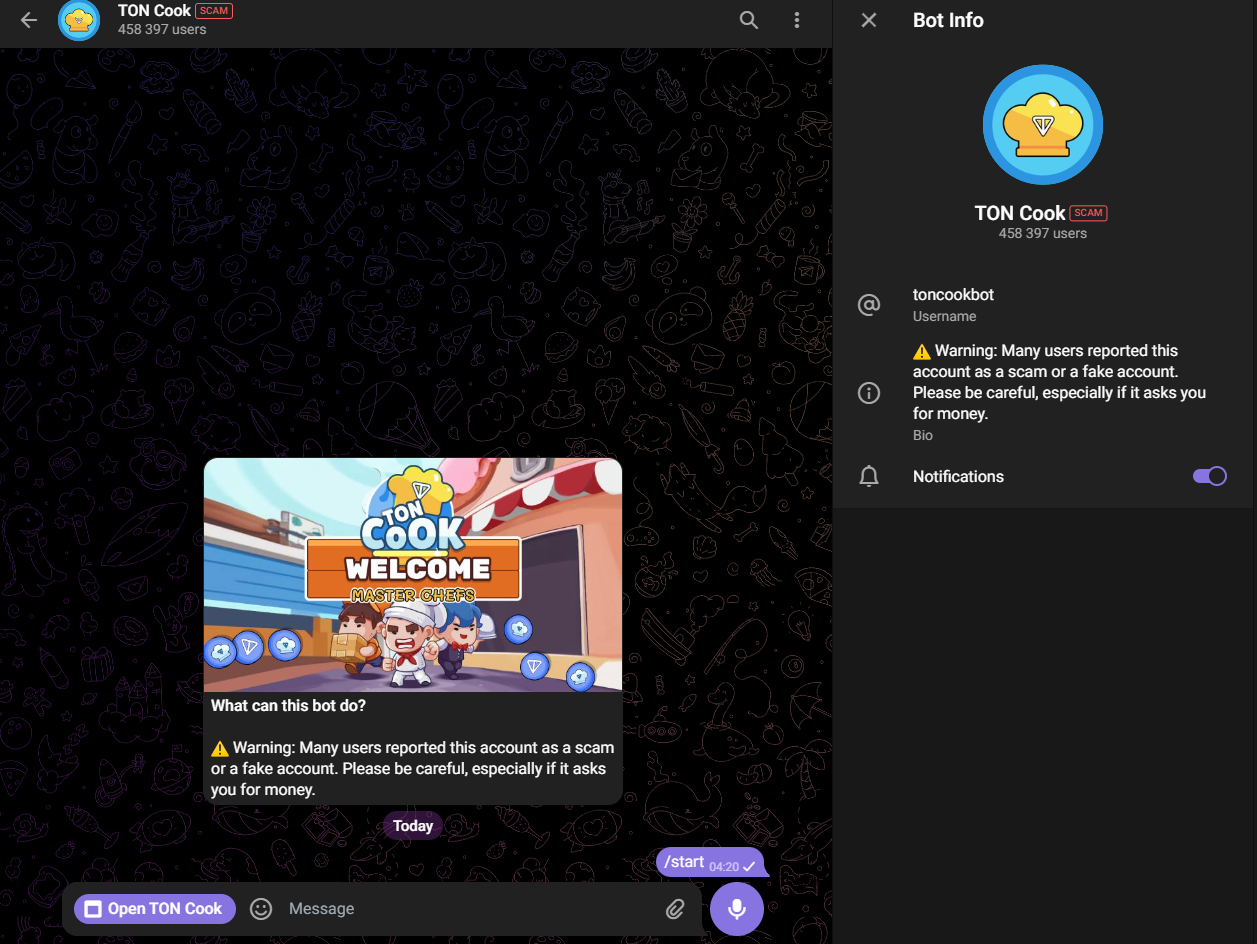Click the Today date badge
Viewport: 1257px width, 944px height.
pyautogui.click(x=413, y=826)
